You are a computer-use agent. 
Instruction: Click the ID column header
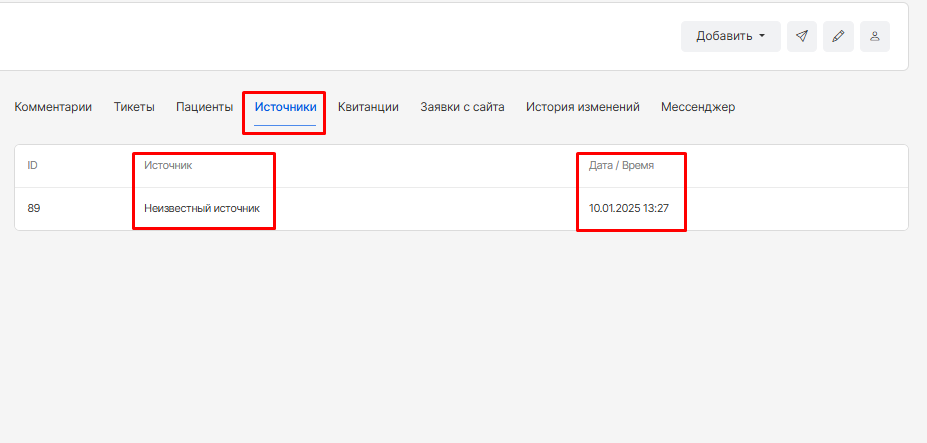click(x=33, y=166)
